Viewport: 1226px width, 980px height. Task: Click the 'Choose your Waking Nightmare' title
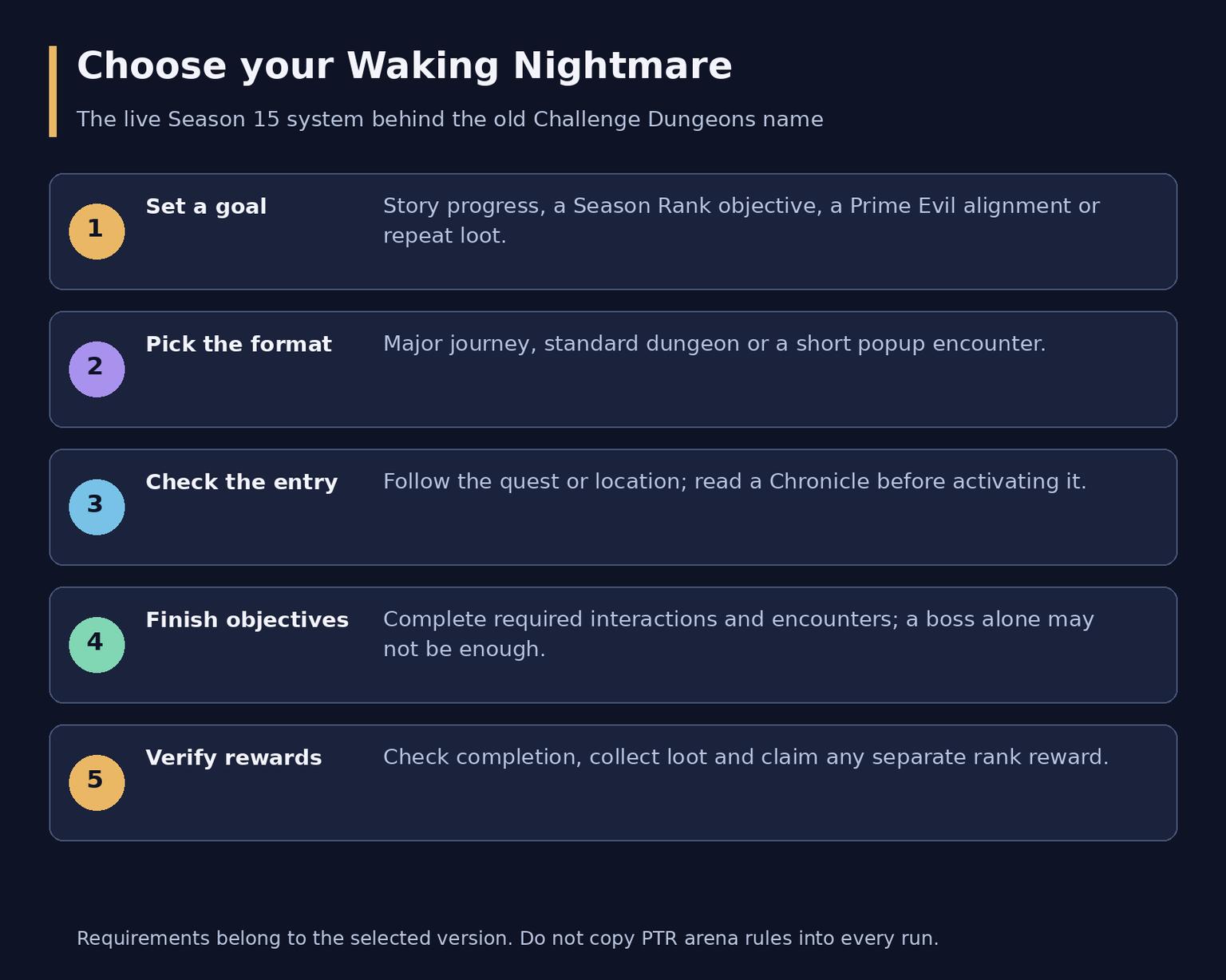[x=405, y=66]
